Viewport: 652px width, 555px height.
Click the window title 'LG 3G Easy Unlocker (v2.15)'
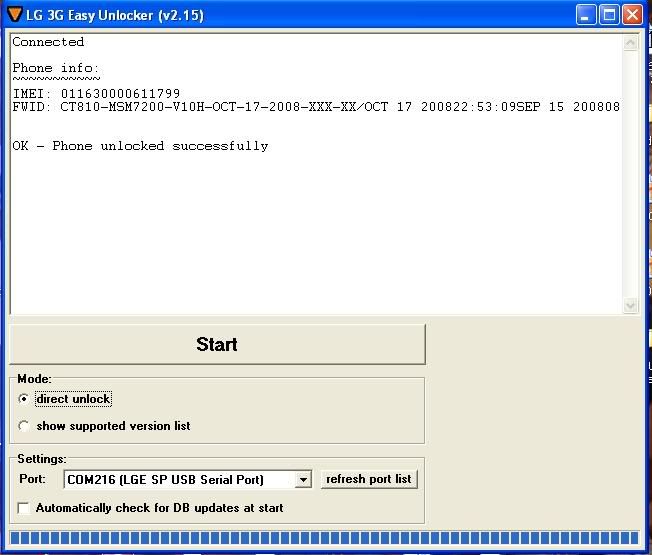click(115, 15)
